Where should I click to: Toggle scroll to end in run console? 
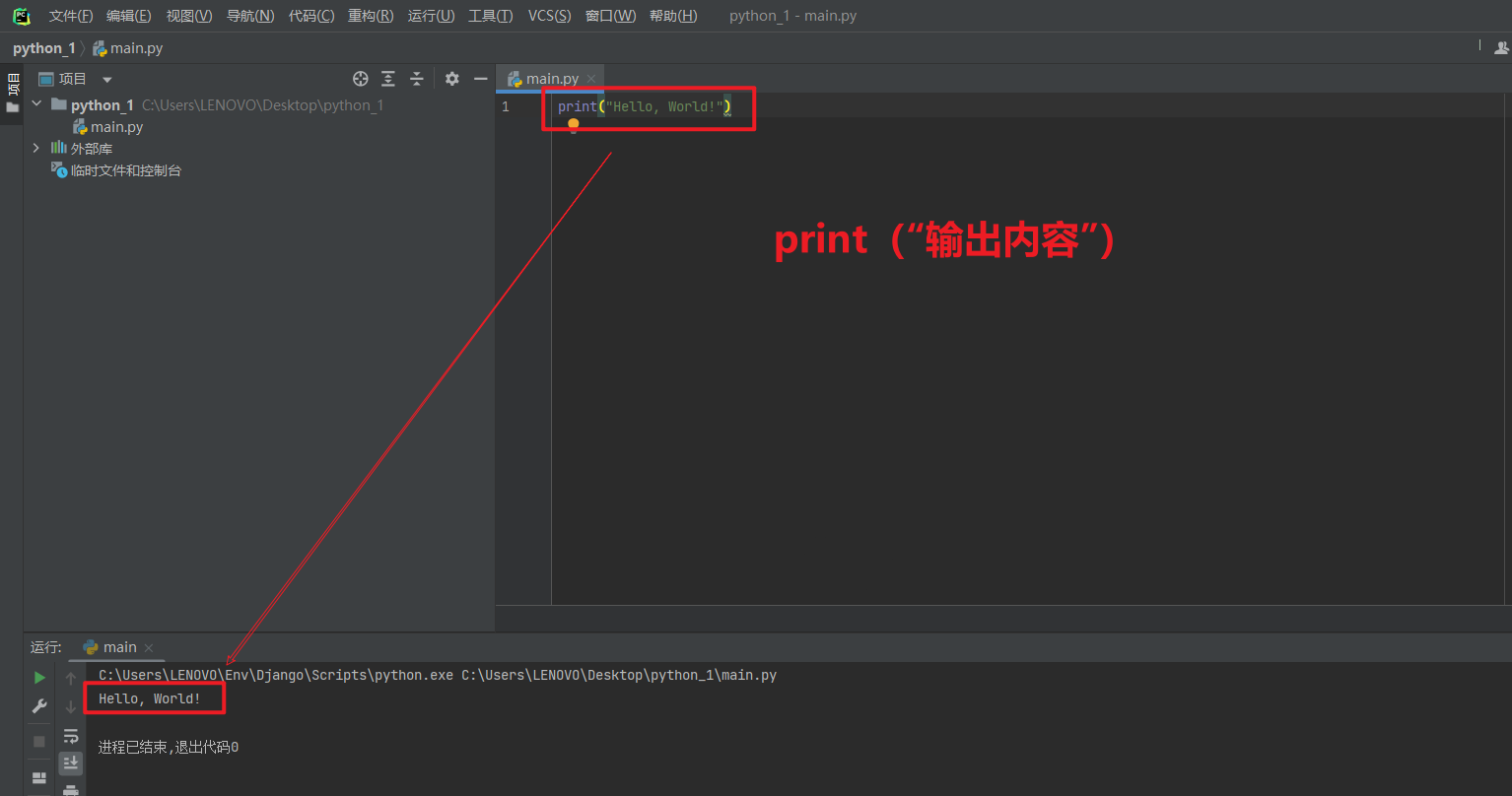point(71,763)
